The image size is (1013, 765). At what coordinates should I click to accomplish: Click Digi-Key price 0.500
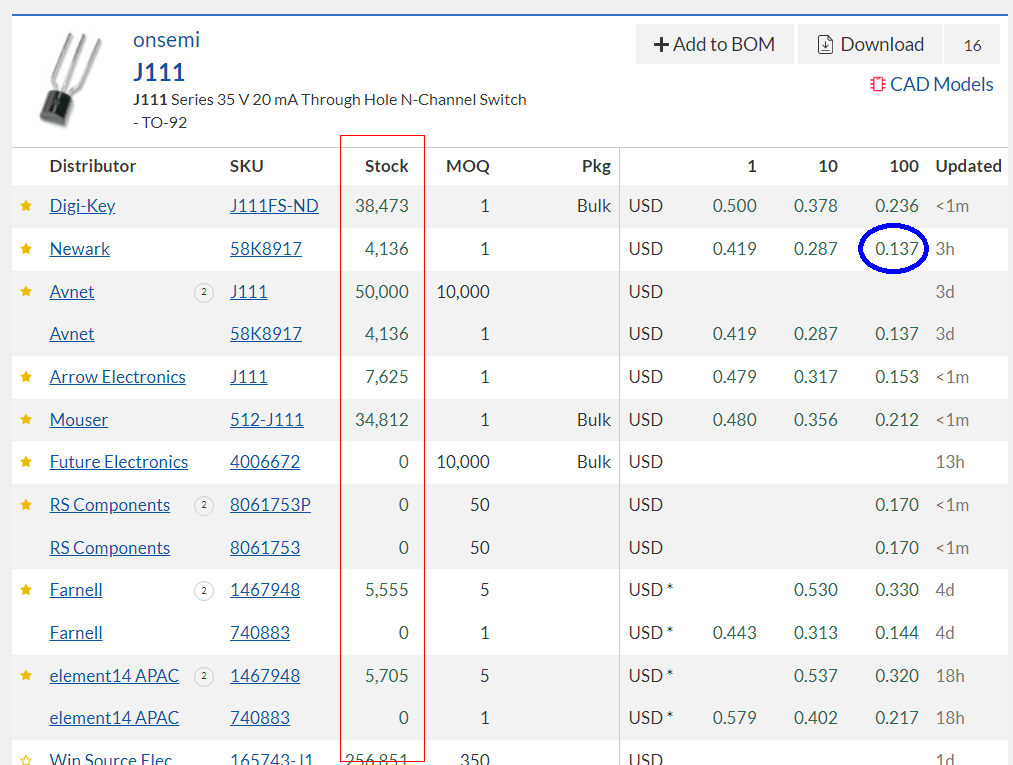[735, 206]
